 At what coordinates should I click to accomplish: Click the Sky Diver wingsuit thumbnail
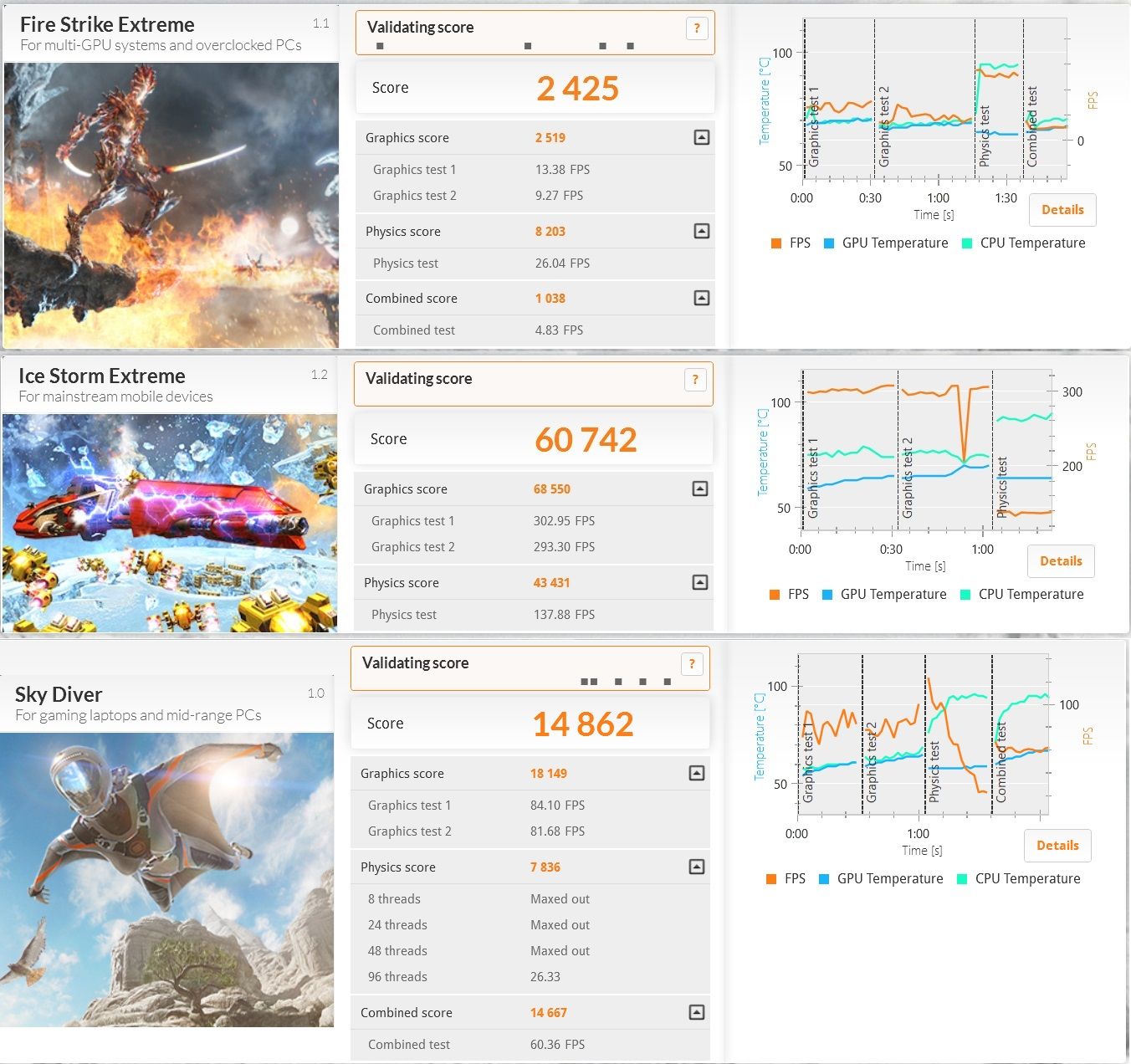click(x=167, y=878)
